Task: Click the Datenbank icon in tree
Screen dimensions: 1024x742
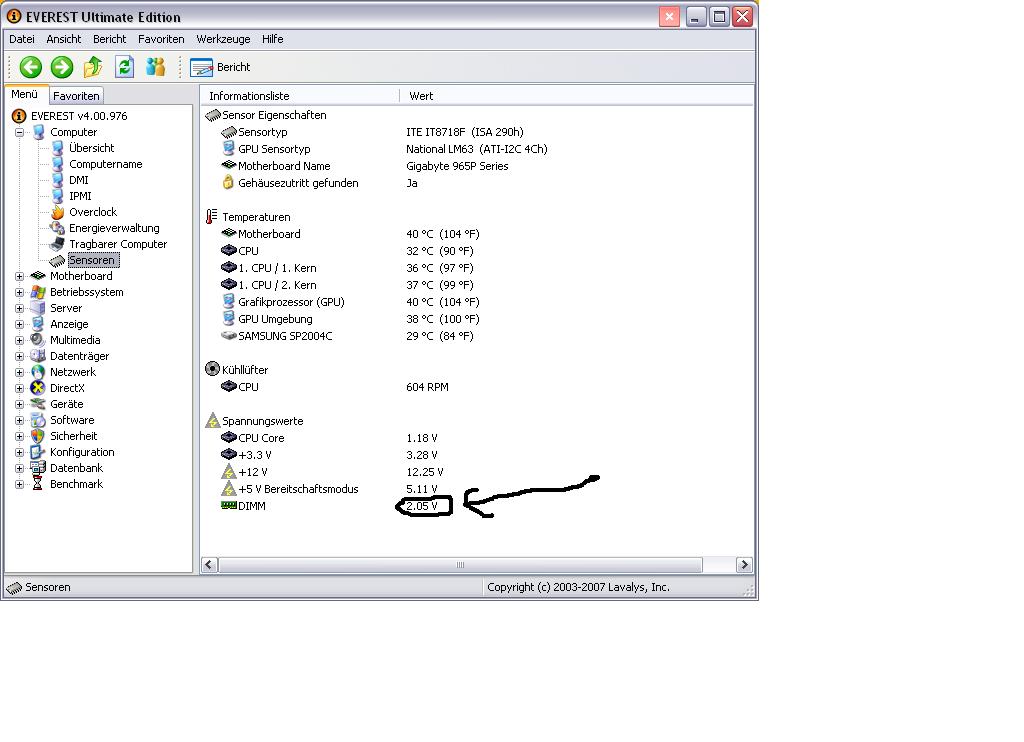Action: pyautogui.click(x=38, y=468)
